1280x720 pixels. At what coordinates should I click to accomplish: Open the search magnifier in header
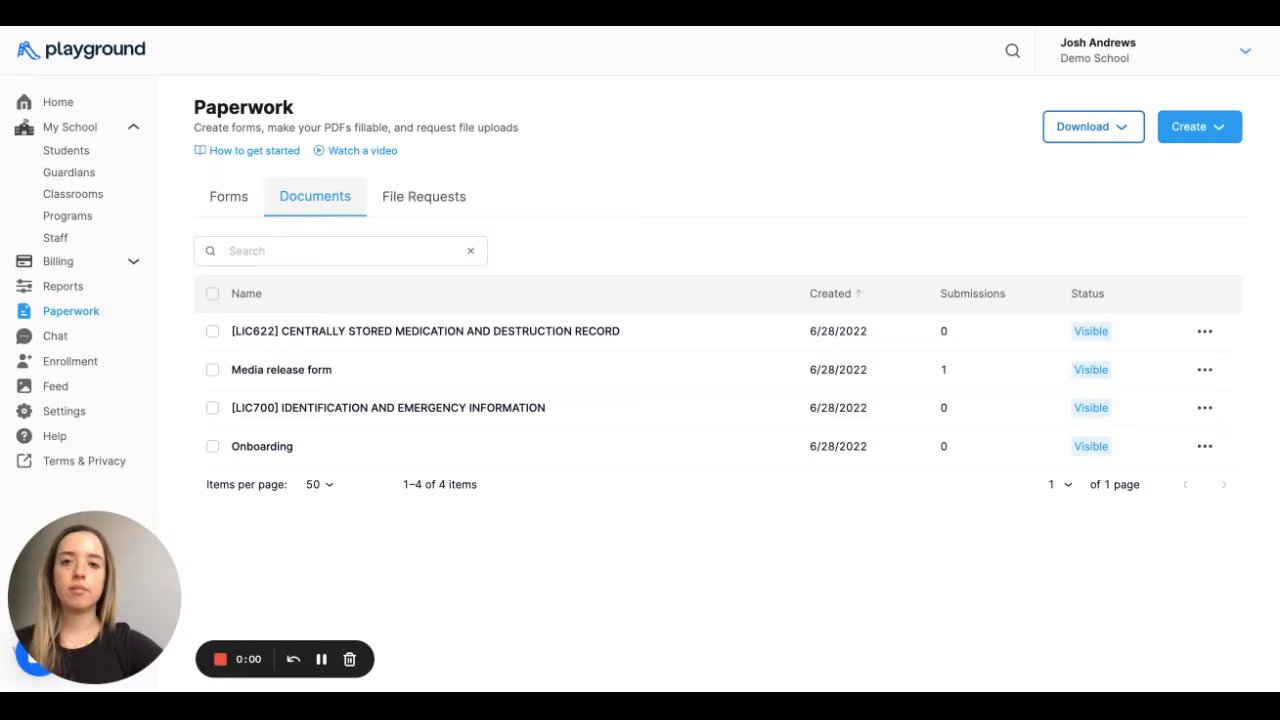click(x=1013, y=51)
